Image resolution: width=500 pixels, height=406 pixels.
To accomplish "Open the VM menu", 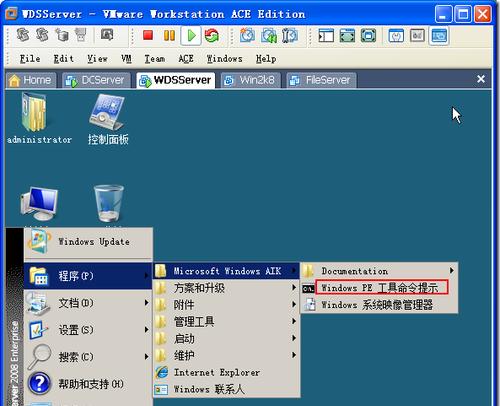I will [x=126, y=59].
